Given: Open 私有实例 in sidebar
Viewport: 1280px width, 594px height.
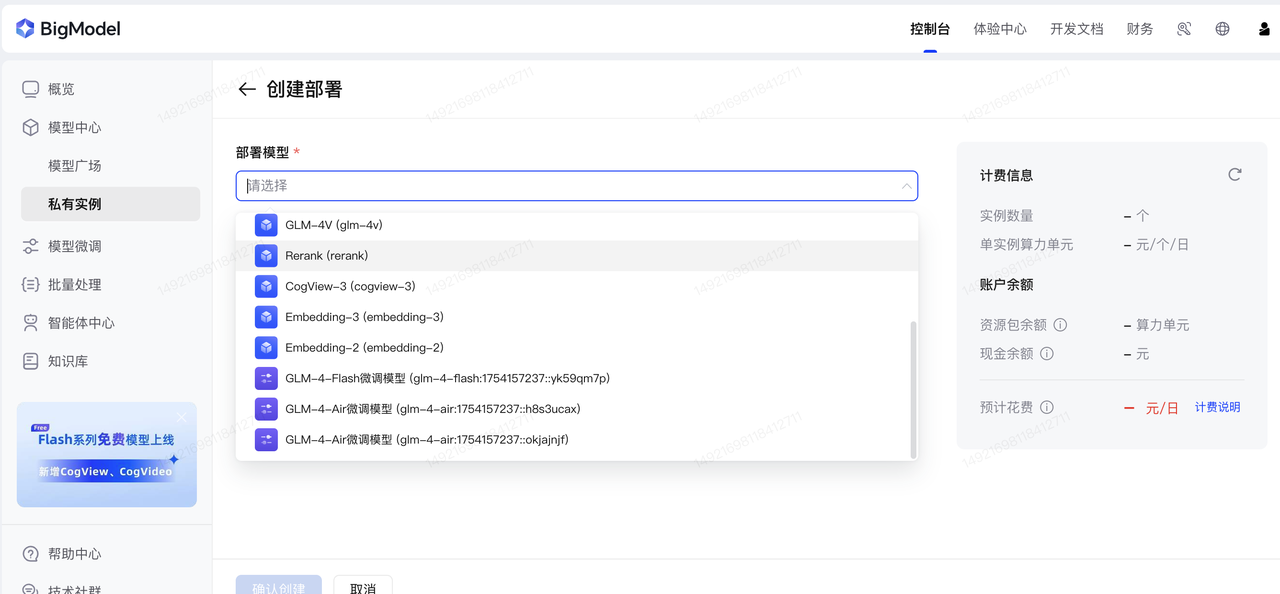Looking at the screenshot, I should coord(110,204).
